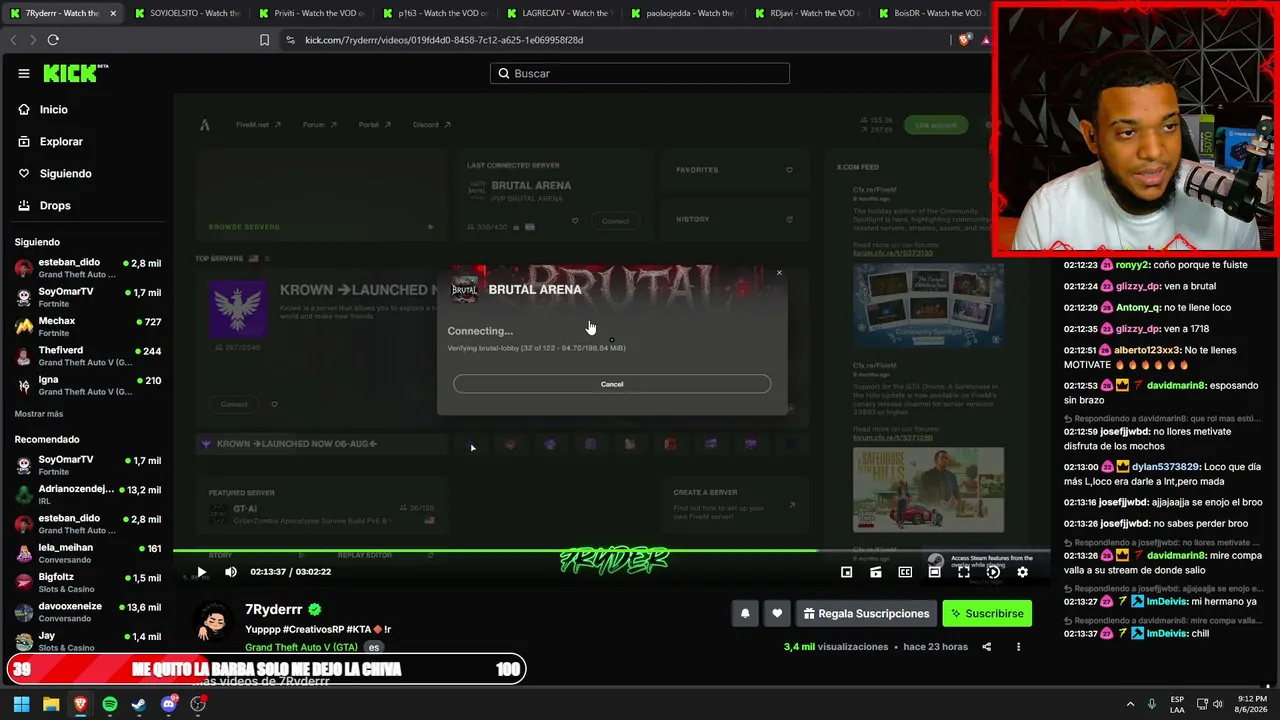Reload the page in the browser

tap(53, 40)
